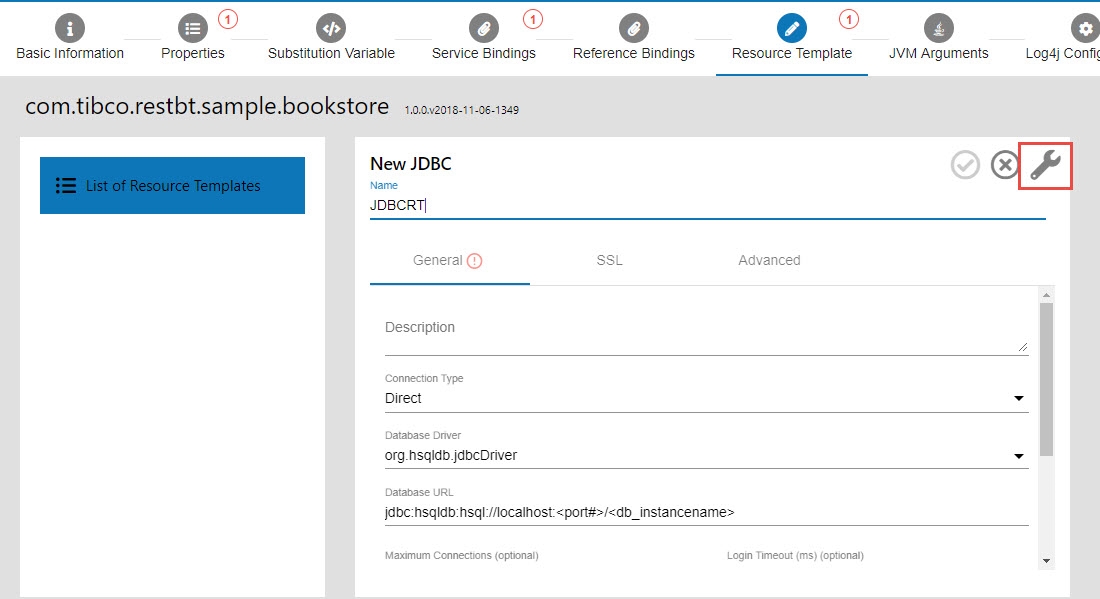1100x599 pixels.
Task: Click the form's vertical scrollbar thumb
Action: [1046, 380]
